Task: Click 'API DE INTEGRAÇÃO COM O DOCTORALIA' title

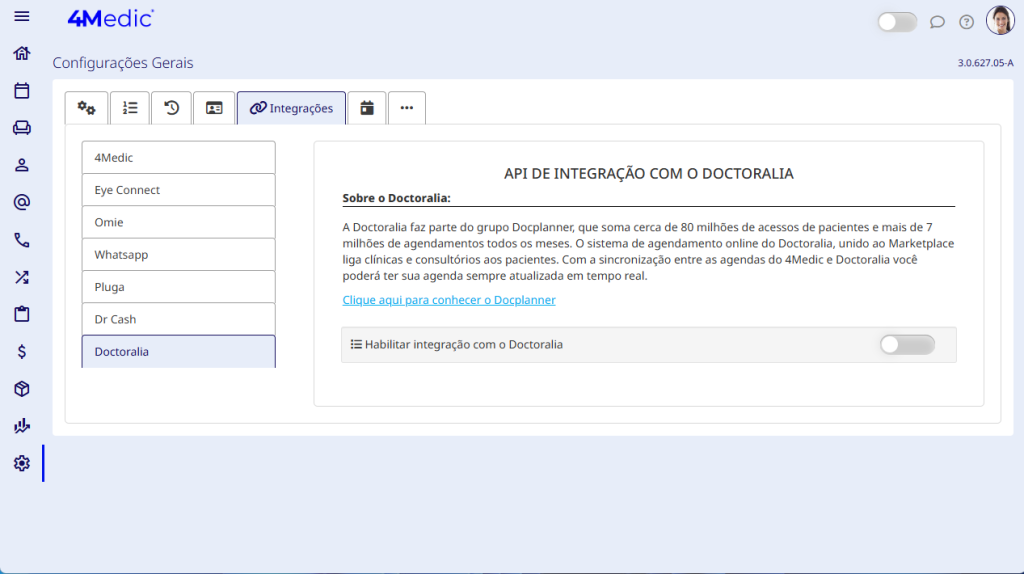Action: [648, 174]
